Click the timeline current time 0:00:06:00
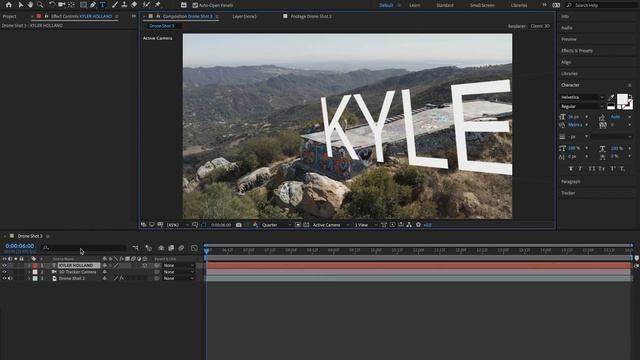This screenshot has width=640, height=360. [20, 246]
